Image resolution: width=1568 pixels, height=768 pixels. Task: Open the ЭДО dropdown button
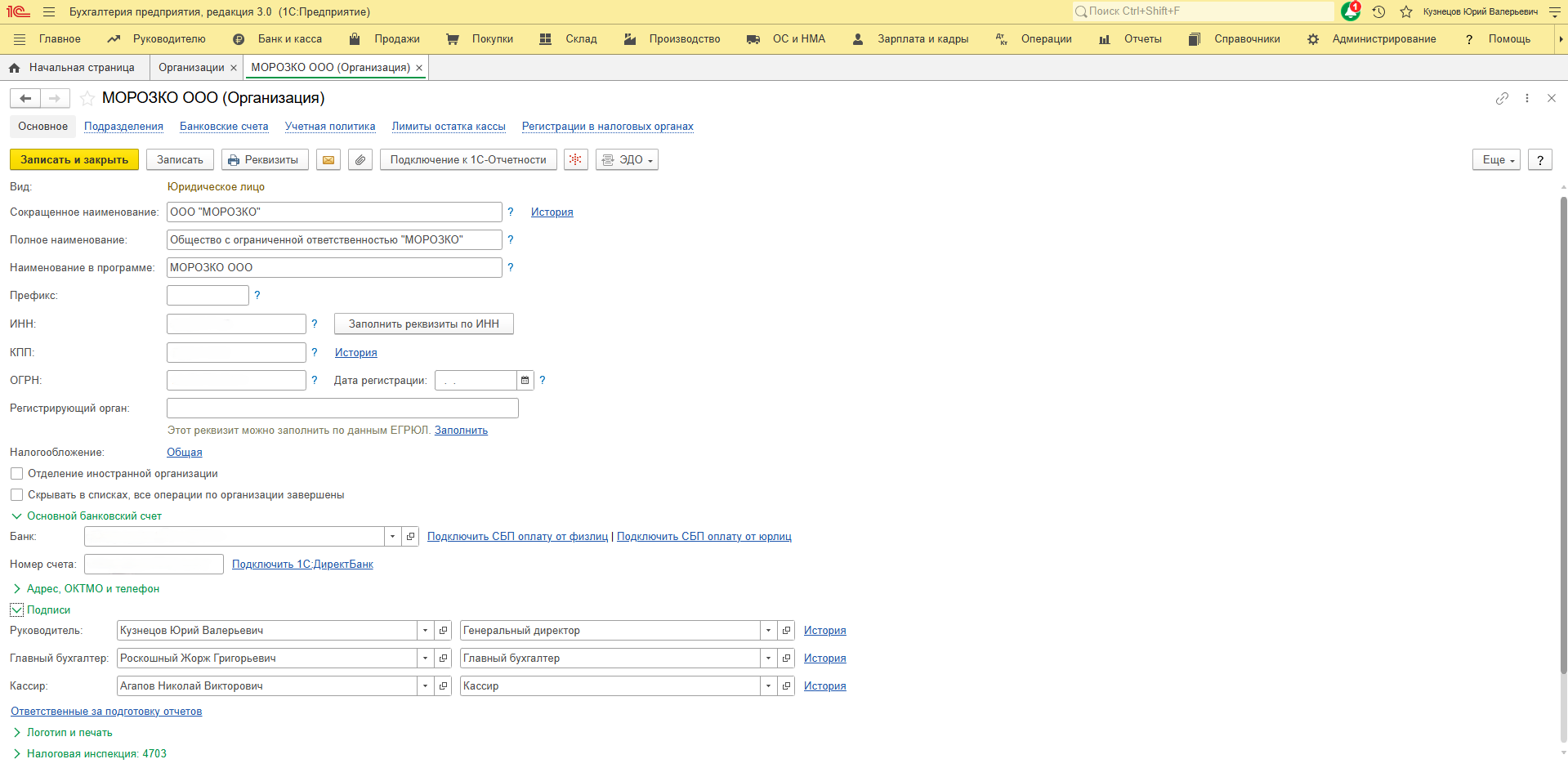(x=628, y=160)
